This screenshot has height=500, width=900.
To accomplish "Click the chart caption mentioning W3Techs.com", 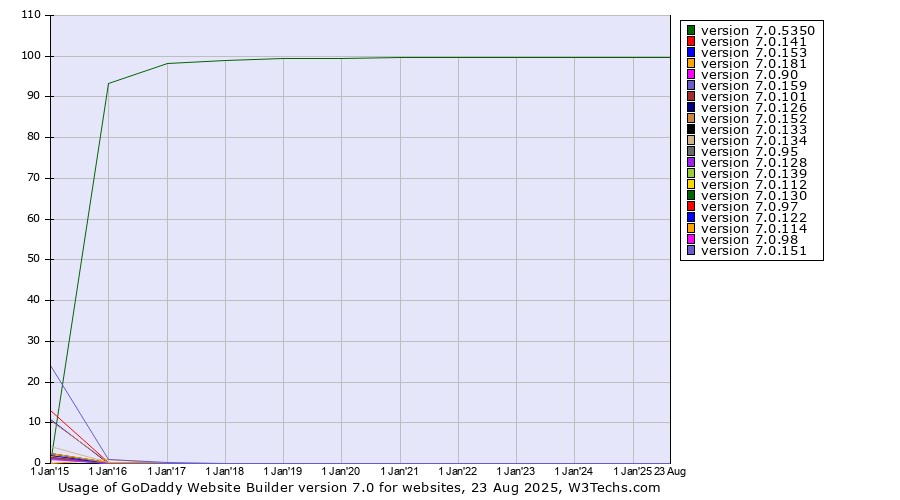I will (x=359, y=488).
